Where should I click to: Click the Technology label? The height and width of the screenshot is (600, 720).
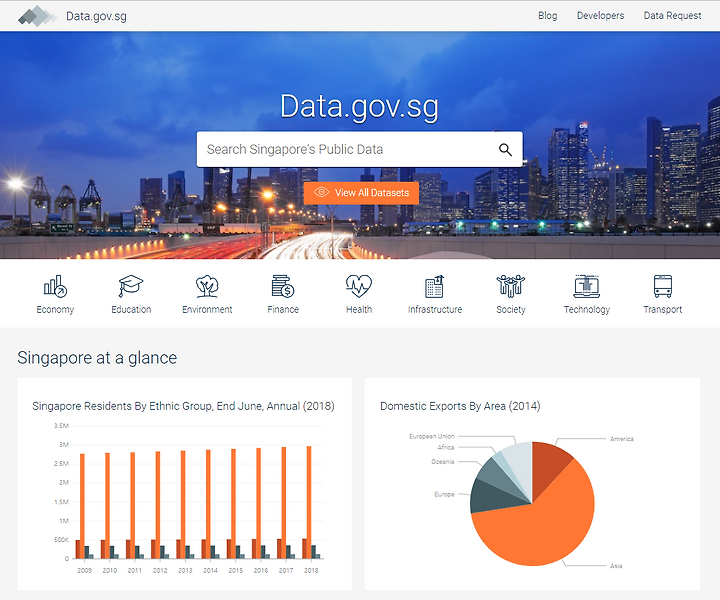point(587,309)
